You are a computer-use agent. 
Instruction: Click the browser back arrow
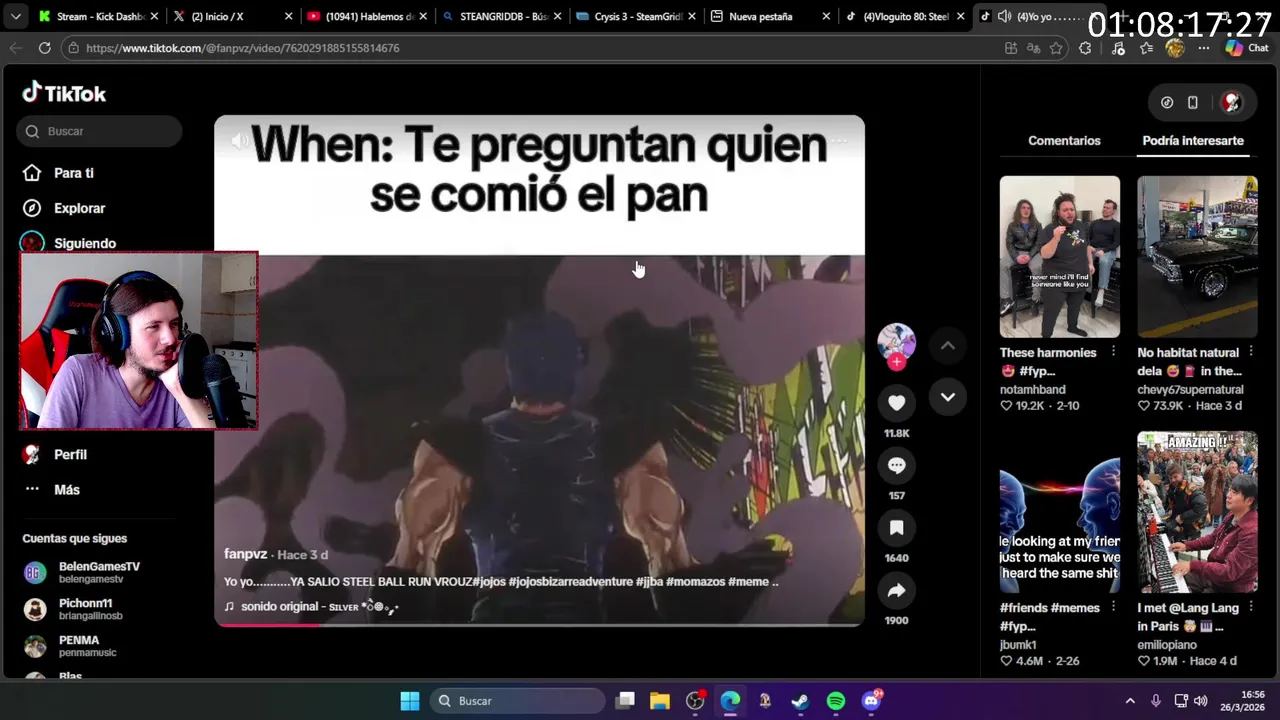click(15, 48)
